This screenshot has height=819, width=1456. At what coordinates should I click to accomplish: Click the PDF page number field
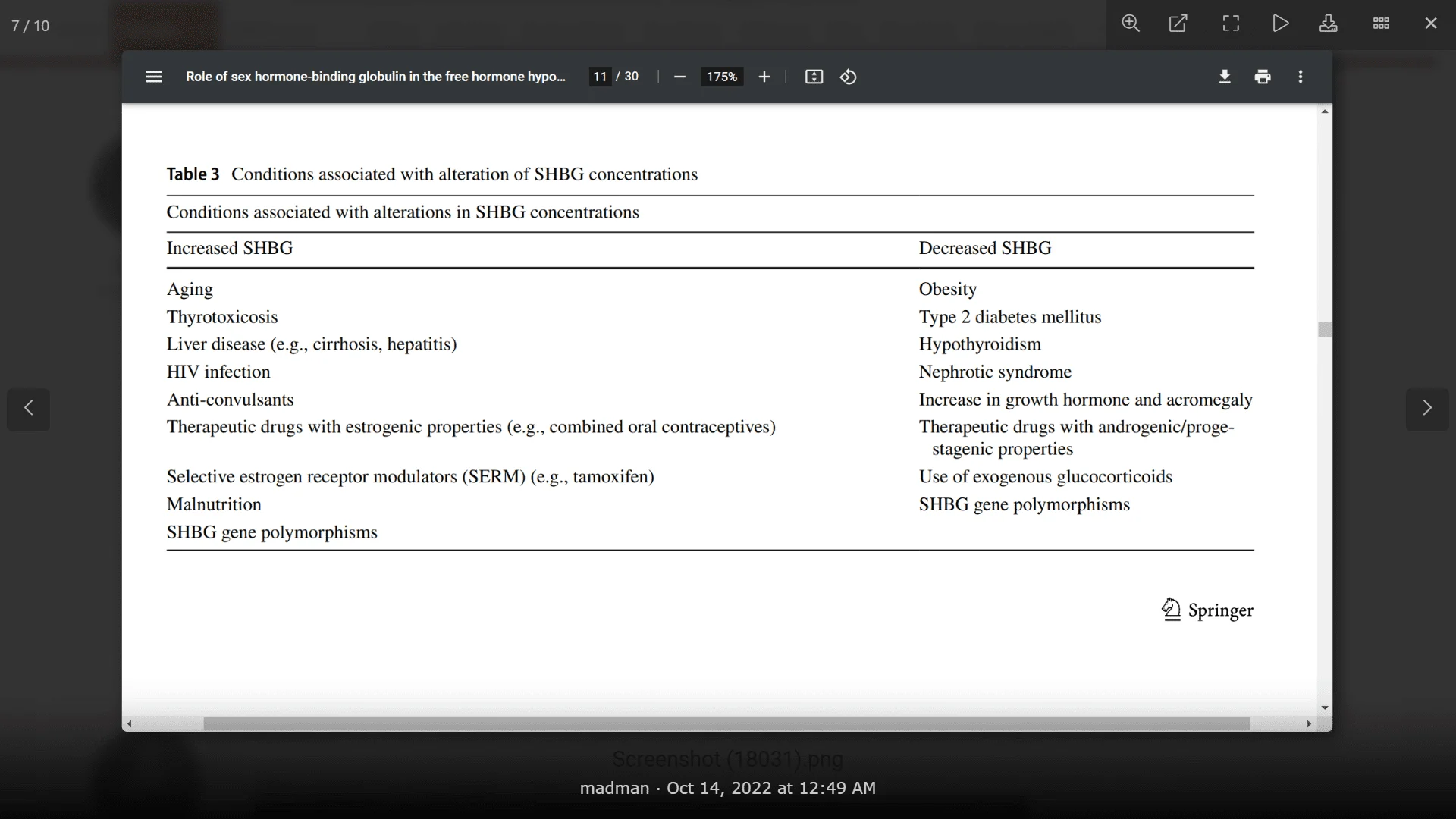(x=600, y=77)
